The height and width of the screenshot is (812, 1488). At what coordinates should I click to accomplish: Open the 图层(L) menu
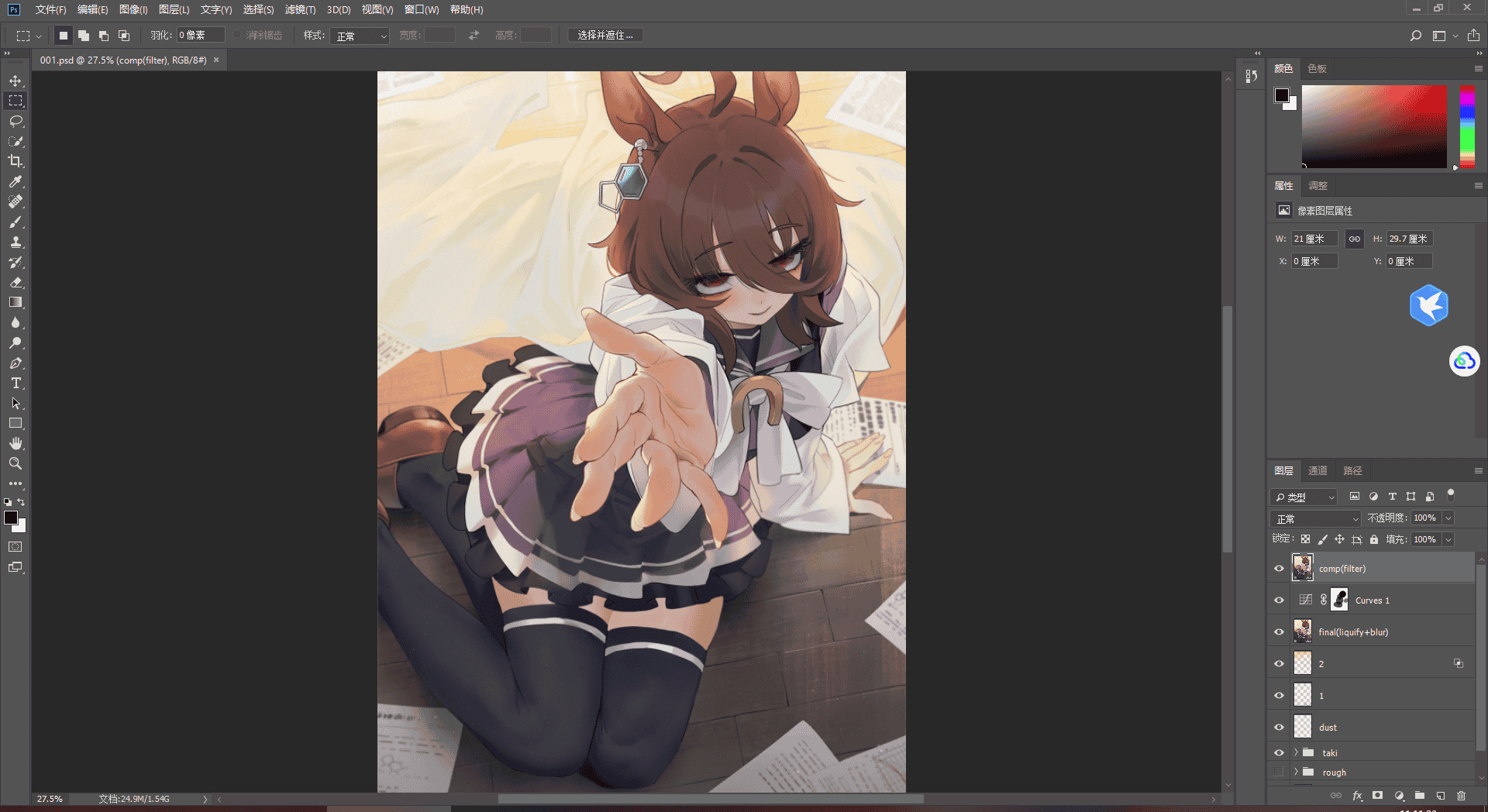pos(174,9)
